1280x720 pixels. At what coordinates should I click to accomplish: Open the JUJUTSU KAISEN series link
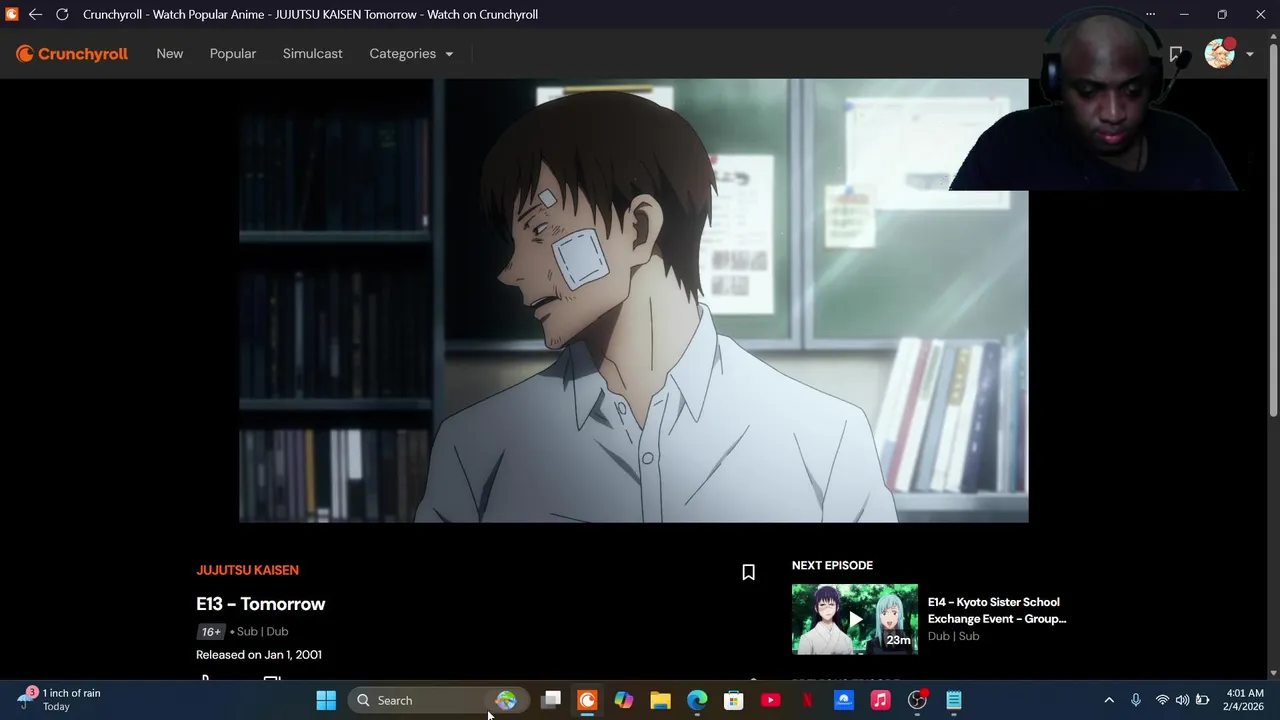pyautogui.click(x=247, y=570)
